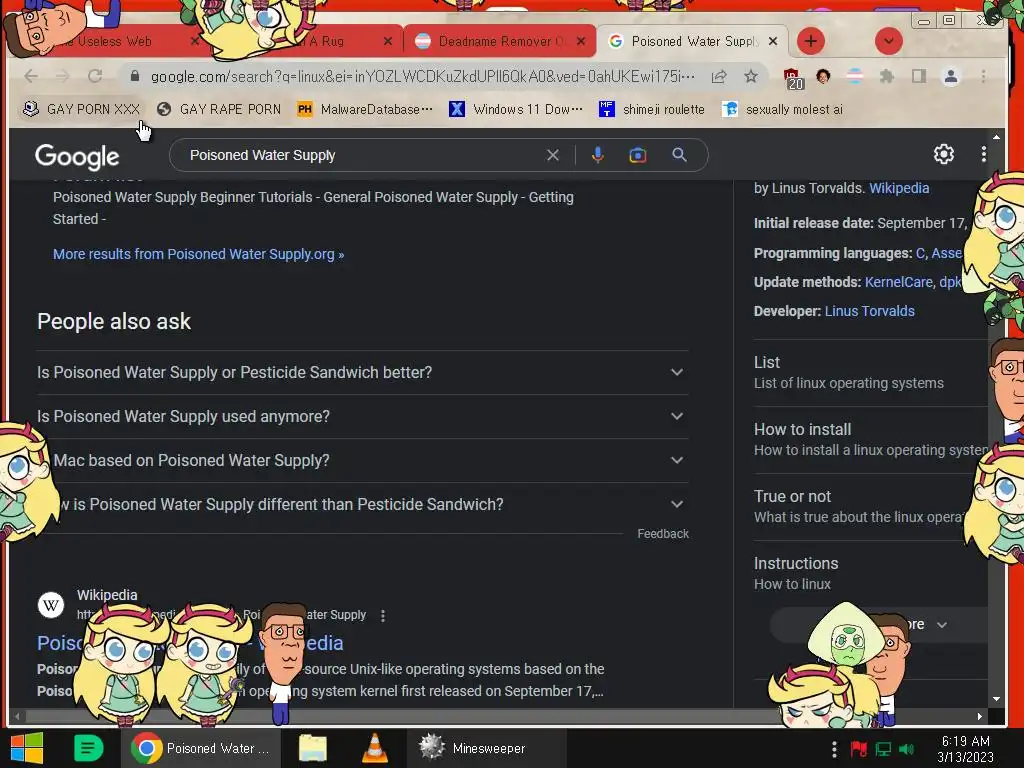This screenshot has height=768, width=1024.
Task: Open the Wikipedia link in knowledge panel
Action: coord(899,188)
